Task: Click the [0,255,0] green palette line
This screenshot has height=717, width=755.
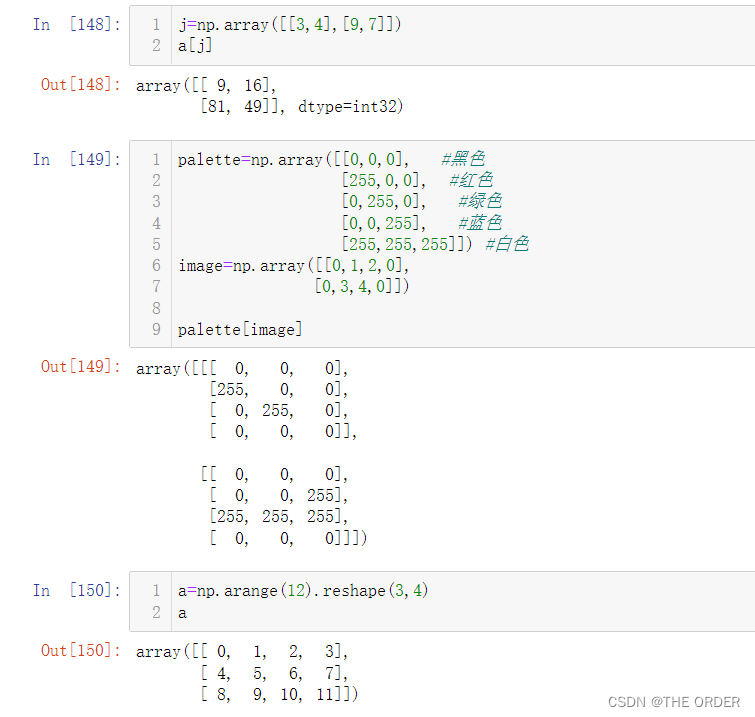Action: coord(383,201)
